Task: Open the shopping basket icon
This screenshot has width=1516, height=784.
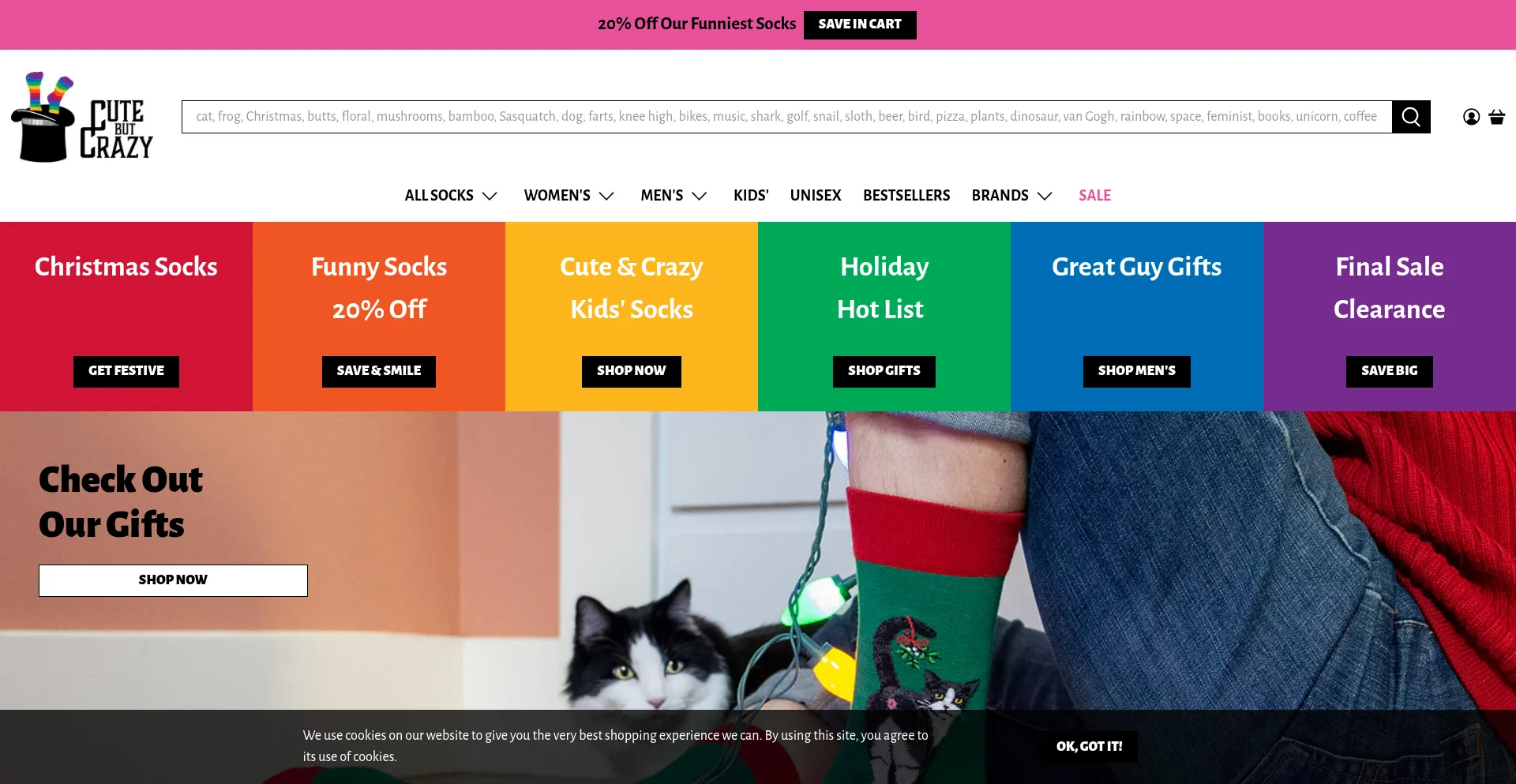Action: point(1496,117)
